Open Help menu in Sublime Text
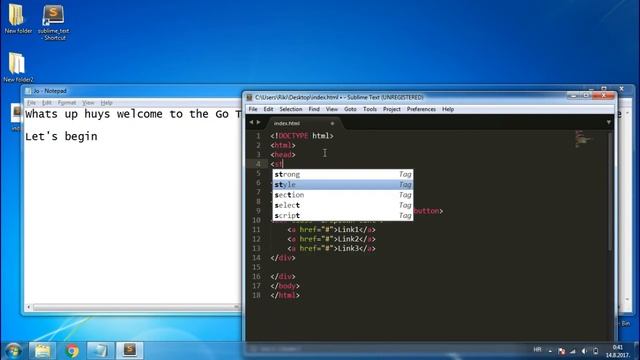This screenshot has height=360, width=640. [x=448, y=109]
